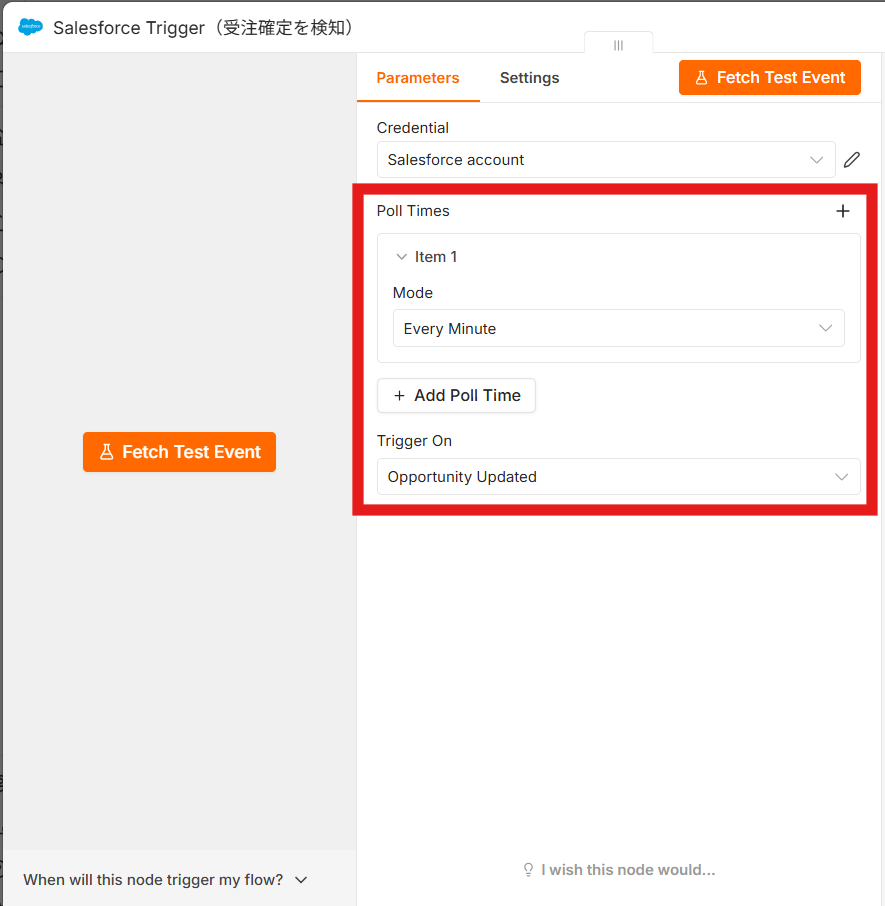Image resolution: width=885 pixels, height=906 pixels.
Task: Open the Trigger On dropdown Opportunity Updated
Action: point(619,477)
